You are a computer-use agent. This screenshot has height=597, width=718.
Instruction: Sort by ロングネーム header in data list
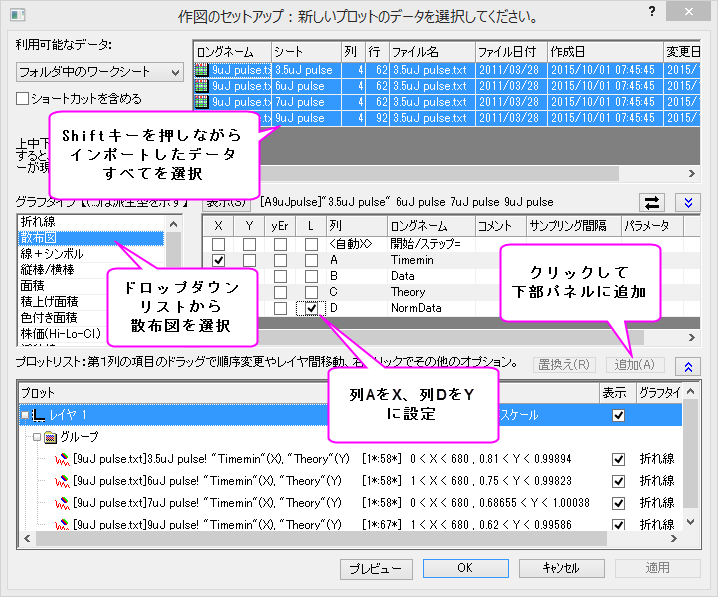click(233, 52)
